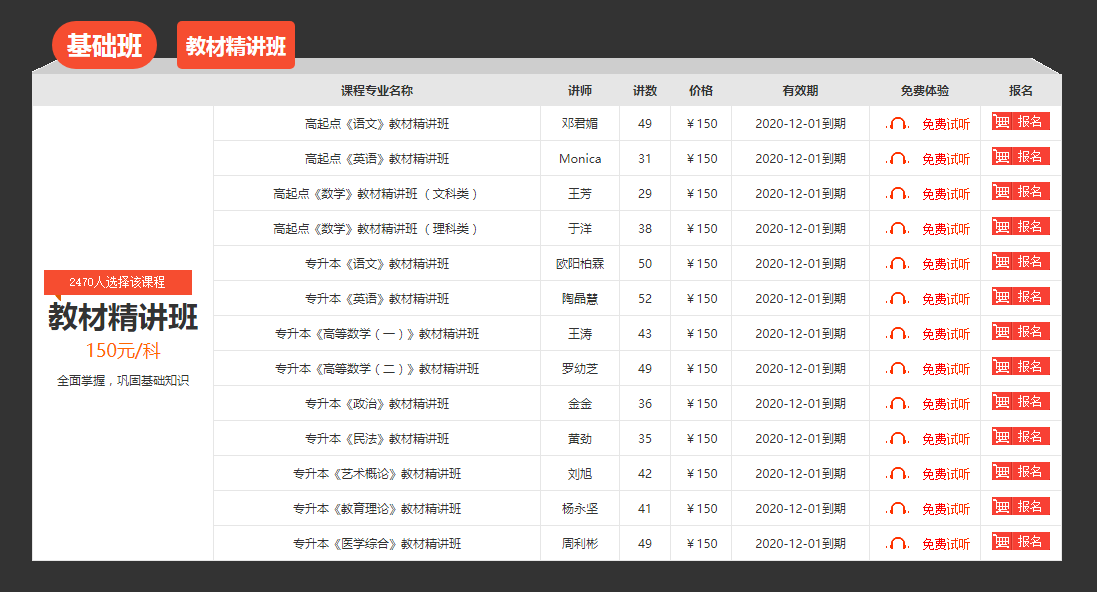This screenshot has width=1097, height=592.
Task: Click the large 教材精讲班 sidebar title
Action: click(123, 317)
